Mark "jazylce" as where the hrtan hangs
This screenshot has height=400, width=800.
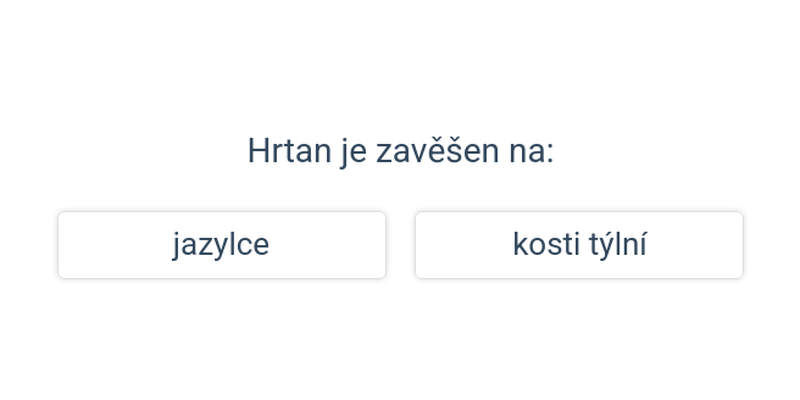coord(221,245)
